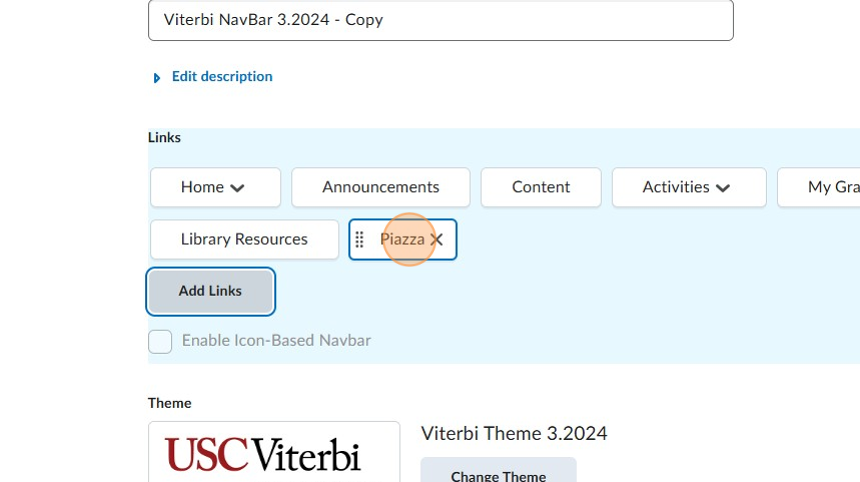The height and width of the screenshot is (482, 860).
Task: Expand the Activities chevron arrow
Action: 723,188
